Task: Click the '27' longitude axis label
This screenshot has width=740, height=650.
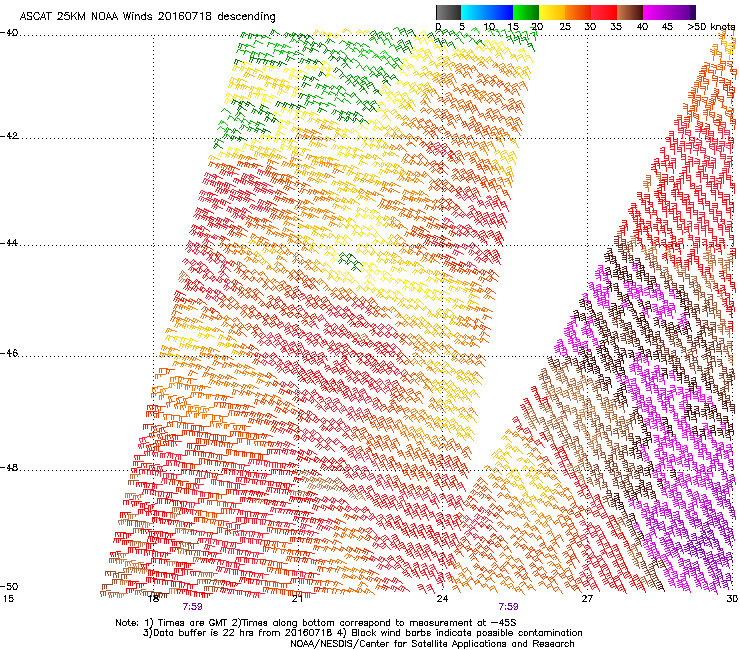Action: coord(587,599)
